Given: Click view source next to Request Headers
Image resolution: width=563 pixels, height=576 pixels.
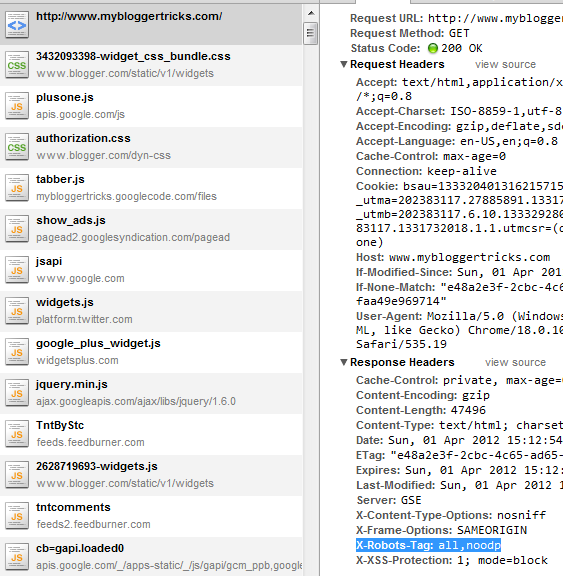Looking at the screenshot, I should [505, 64].
